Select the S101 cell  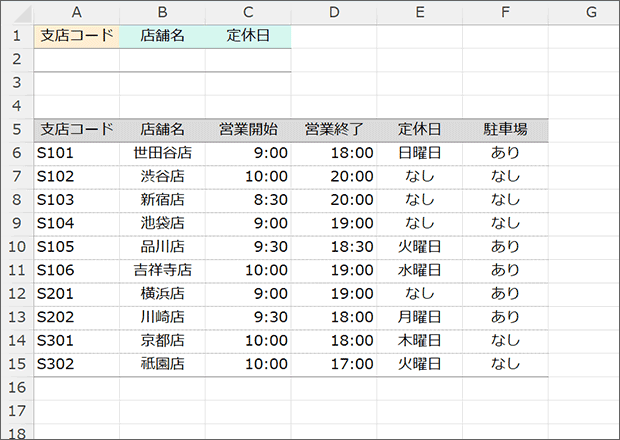coord(76,153)
